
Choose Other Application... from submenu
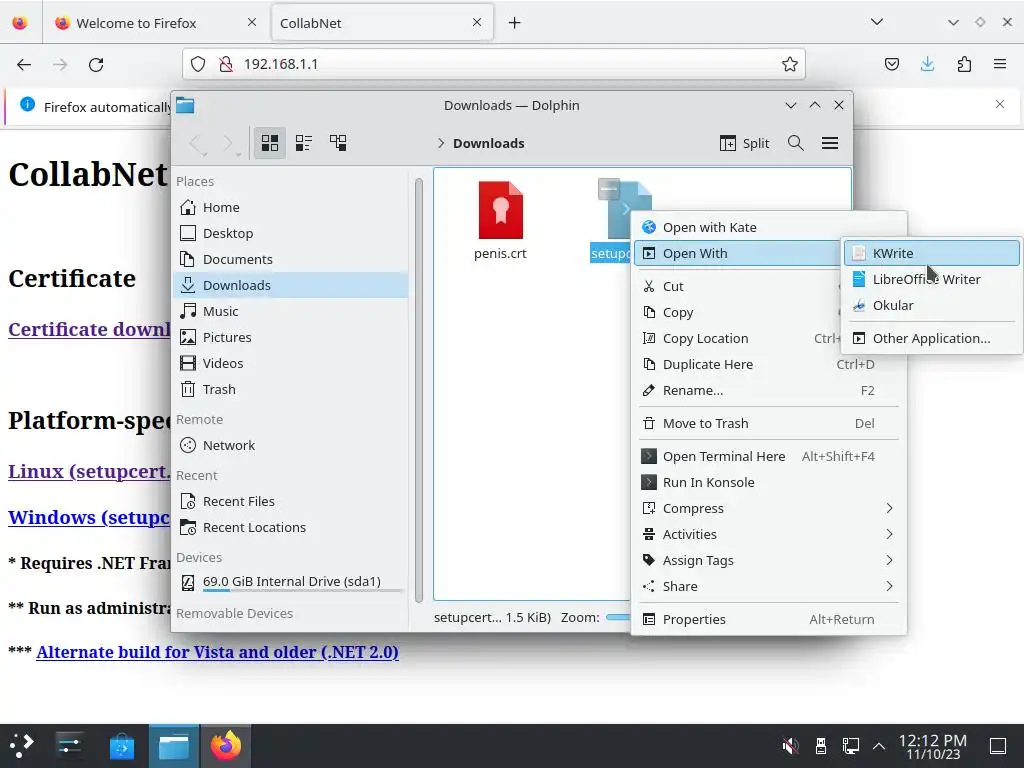(931, 338)
